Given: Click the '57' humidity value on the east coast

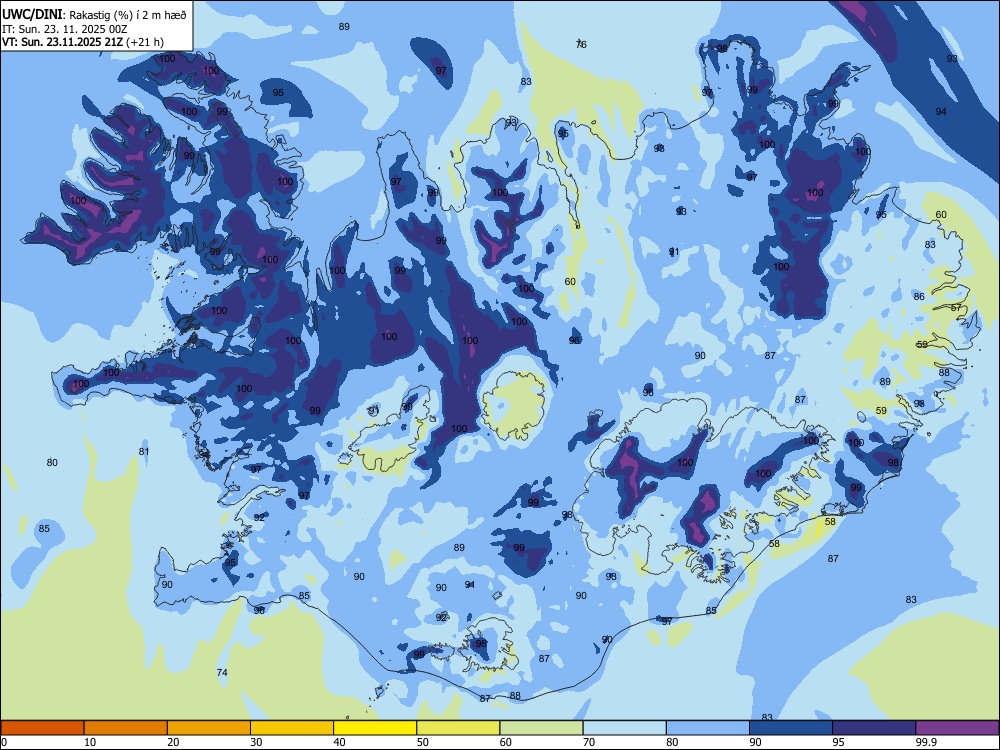Looking at the screenshot, I should pos(956,307).
